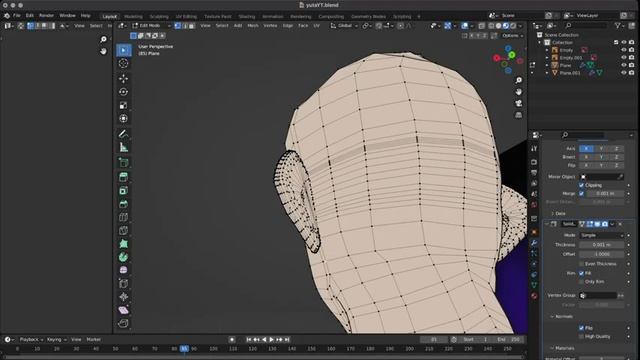Select the Measure tool

click(123, 147)
